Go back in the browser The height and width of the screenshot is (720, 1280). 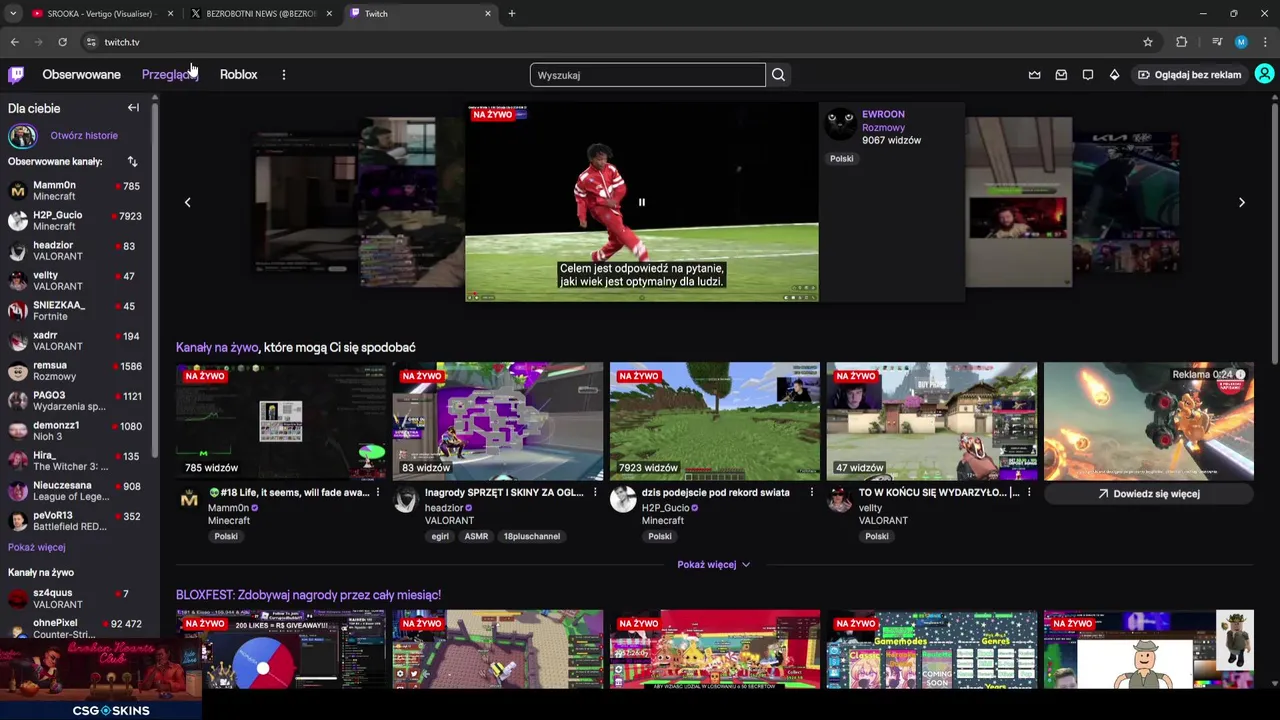click(14, 42)
